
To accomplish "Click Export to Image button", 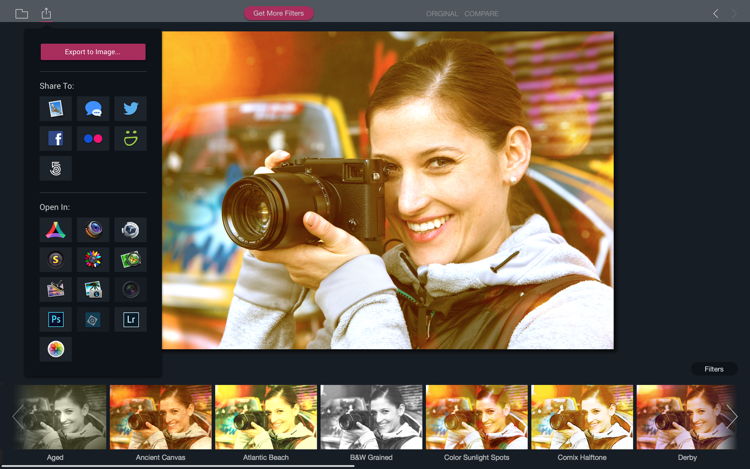I will point(93,52).
